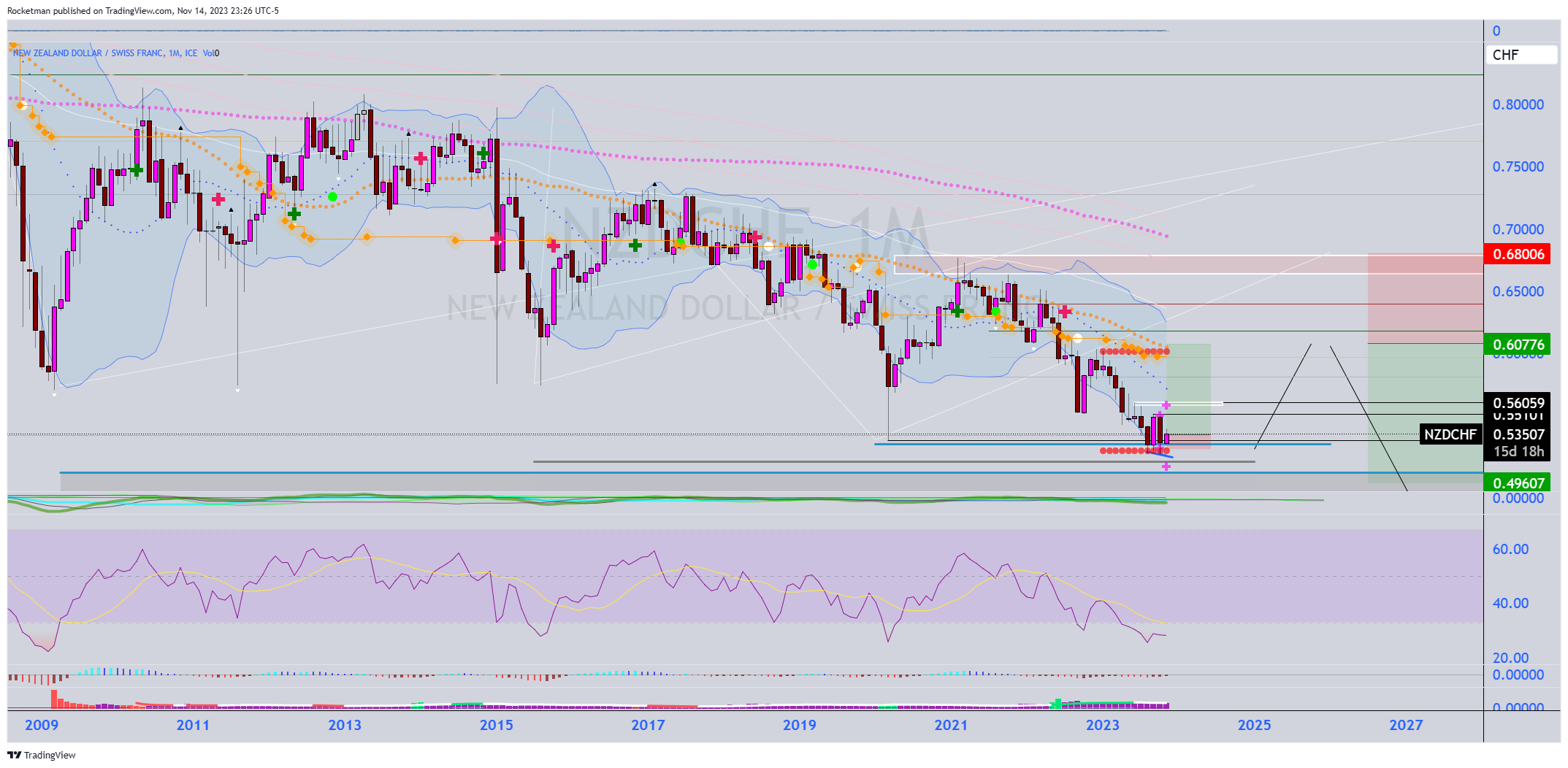Select the red 0.68006 price label
This screenshot has height=768, width=1568.
click(1517, 254)
